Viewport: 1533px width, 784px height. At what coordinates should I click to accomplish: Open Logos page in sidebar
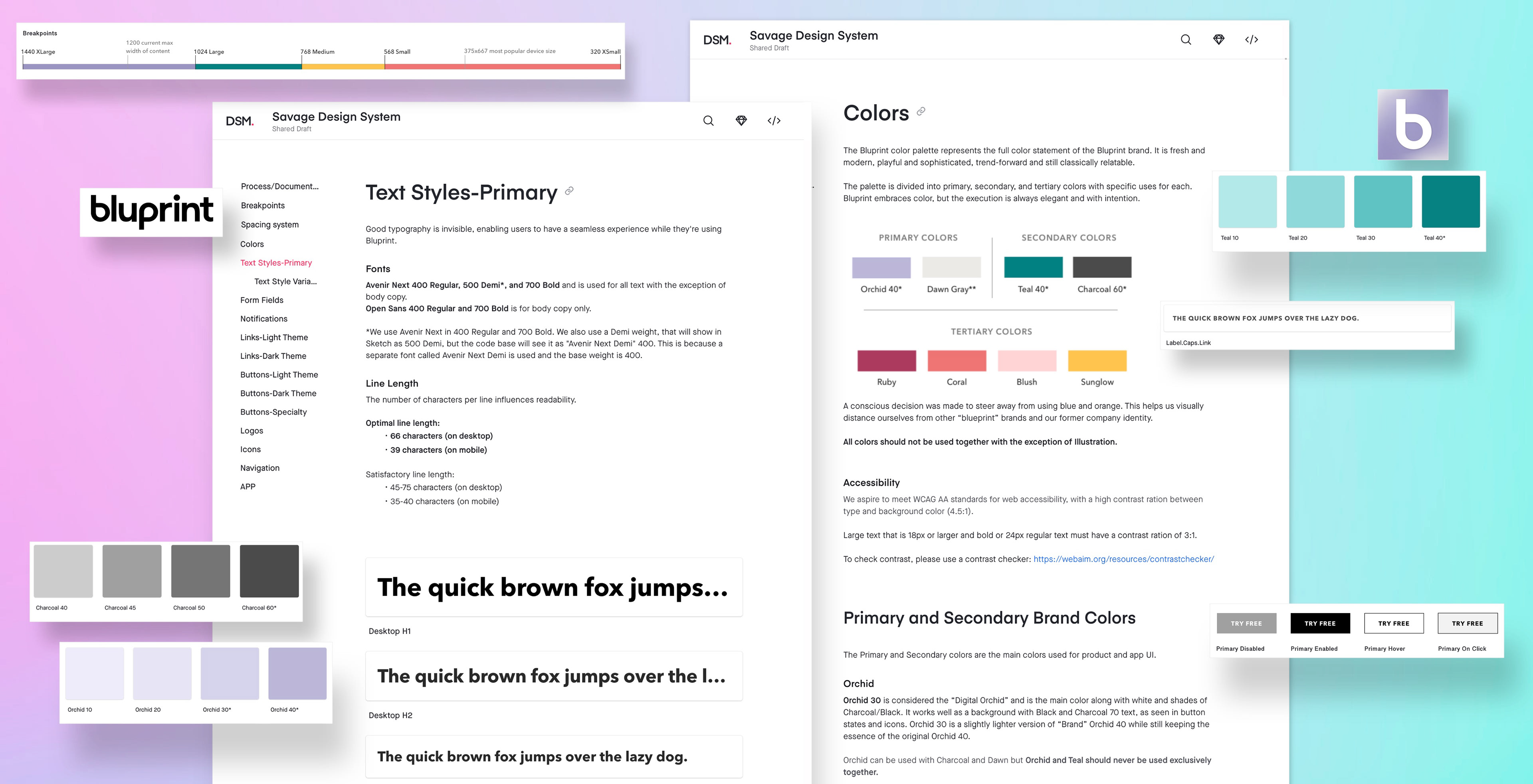click(x=252, y=431)
